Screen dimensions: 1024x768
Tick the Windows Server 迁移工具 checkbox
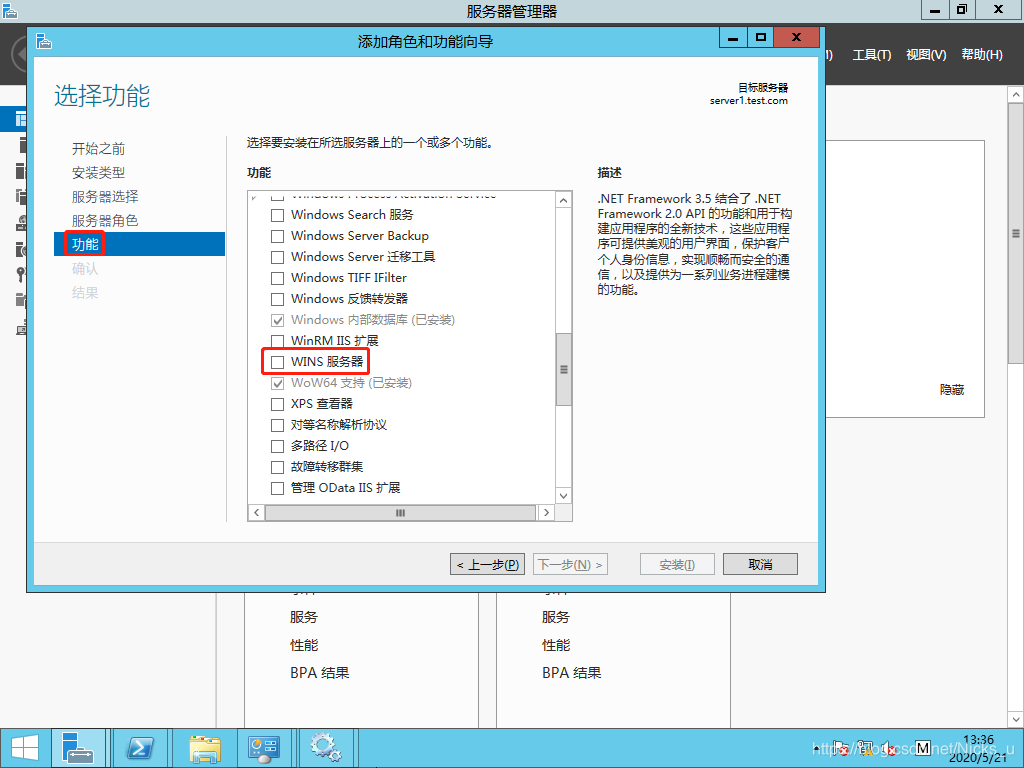278,257
